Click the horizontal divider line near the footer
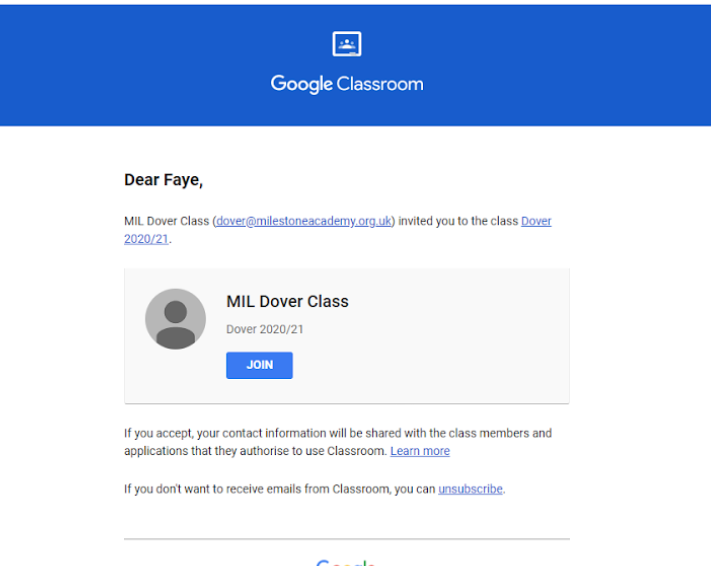 (x=346, y=539)
